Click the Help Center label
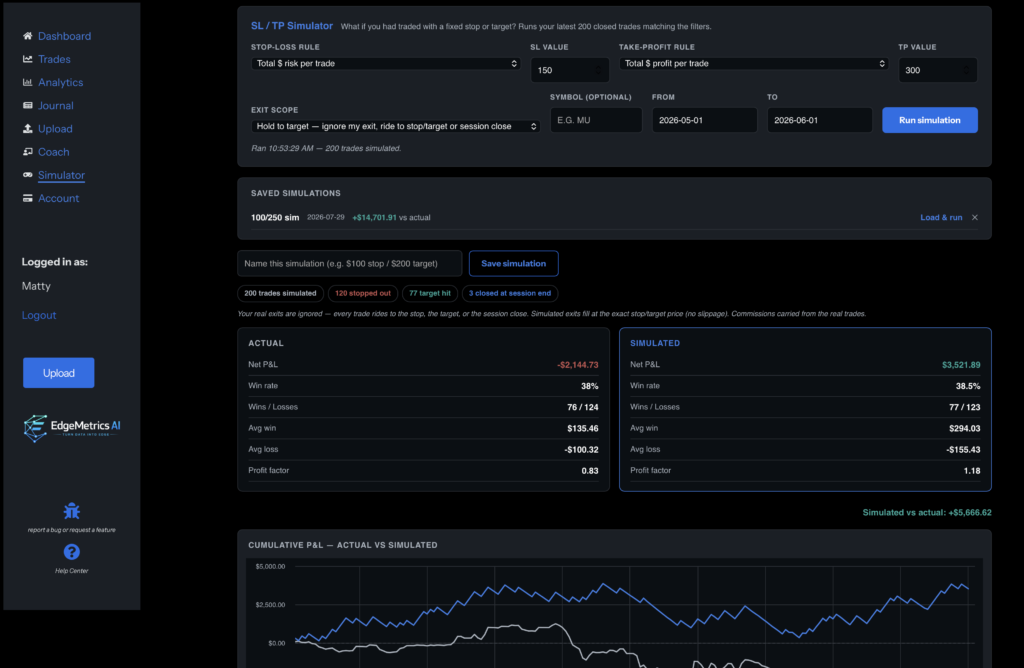Image resolution: width=1024 pixels, height=668 pixels. point(72,571)
